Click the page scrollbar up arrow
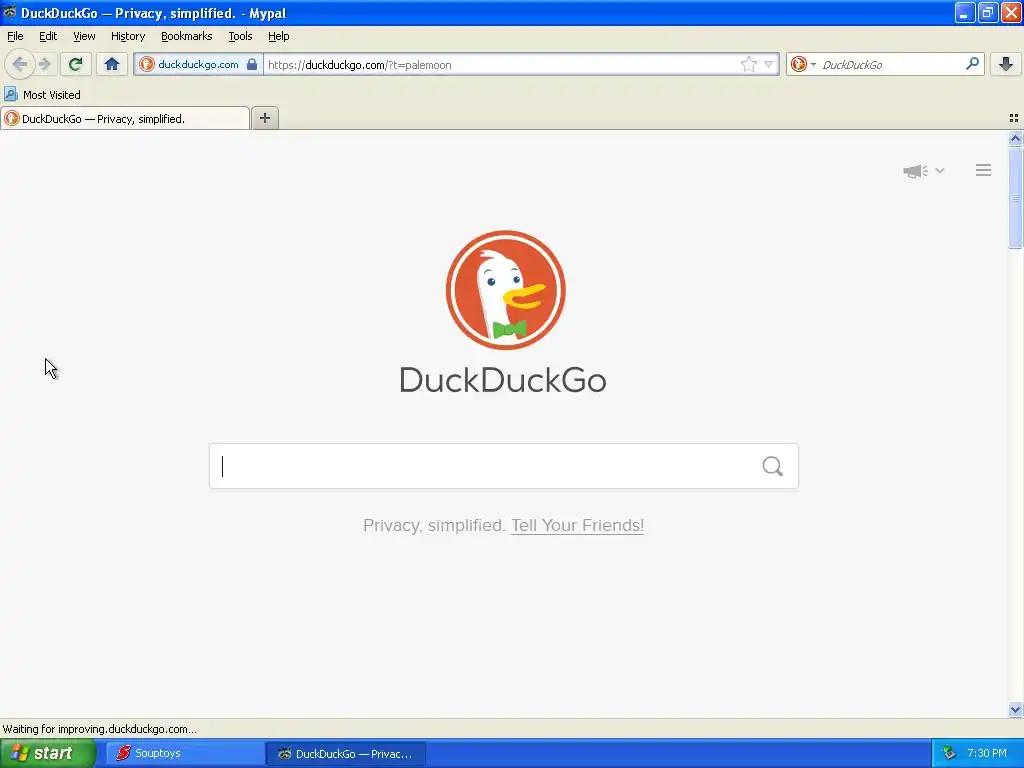Viewport: 1024px width, 768px height. (x=1015, y=138)
